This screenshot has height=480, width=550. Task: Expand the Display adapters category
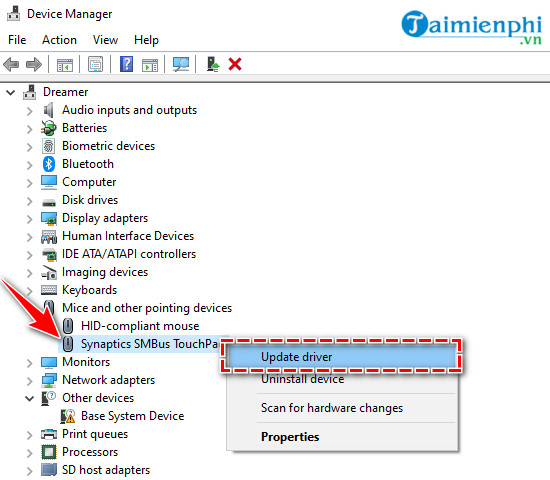tap(29, 219)
